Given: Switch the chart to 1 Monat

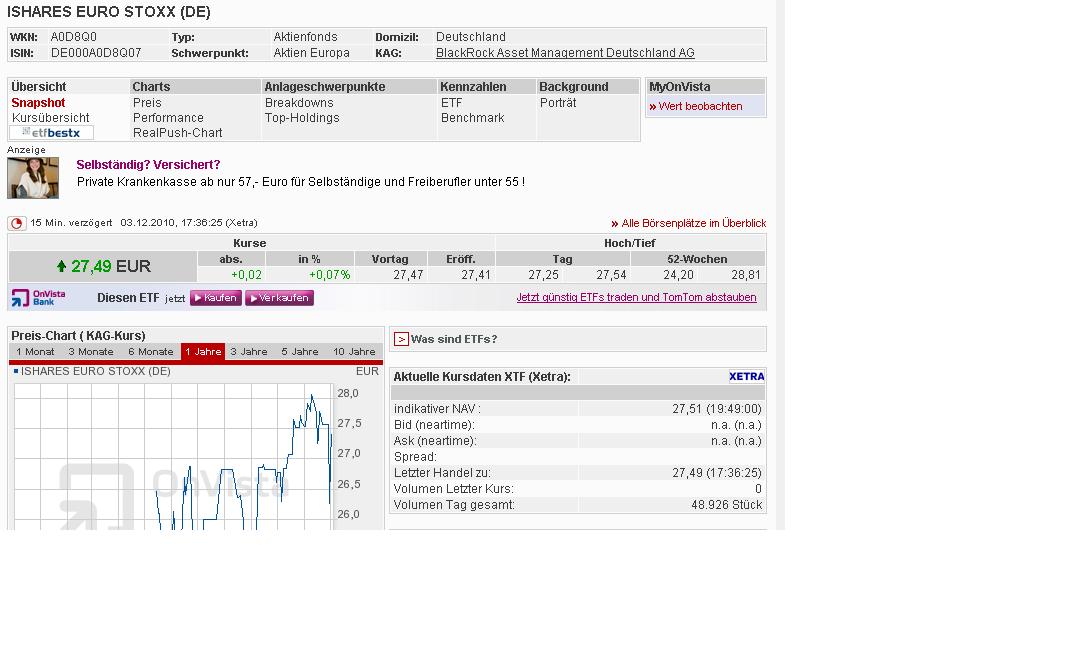Looking at the screenshot, I should click(35, 351).
